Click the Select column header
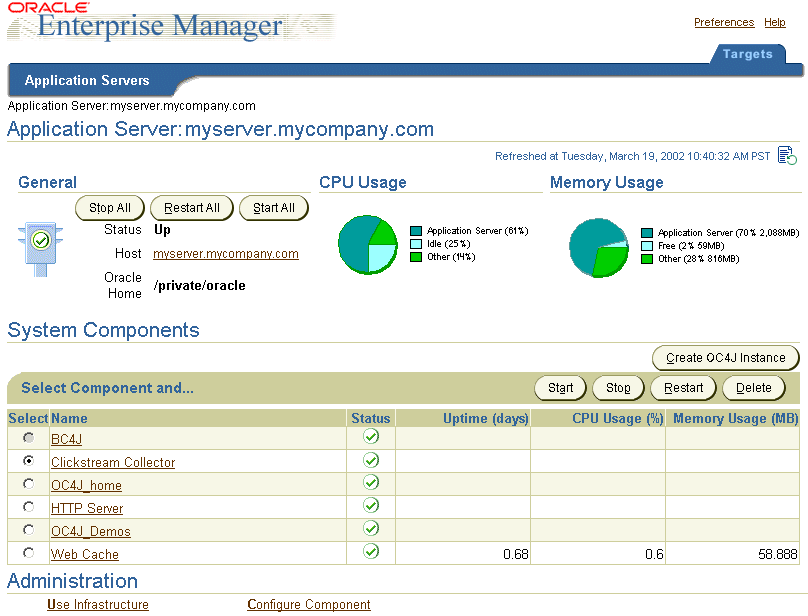Viewport: 808px width, 616px height. point(28,418)
